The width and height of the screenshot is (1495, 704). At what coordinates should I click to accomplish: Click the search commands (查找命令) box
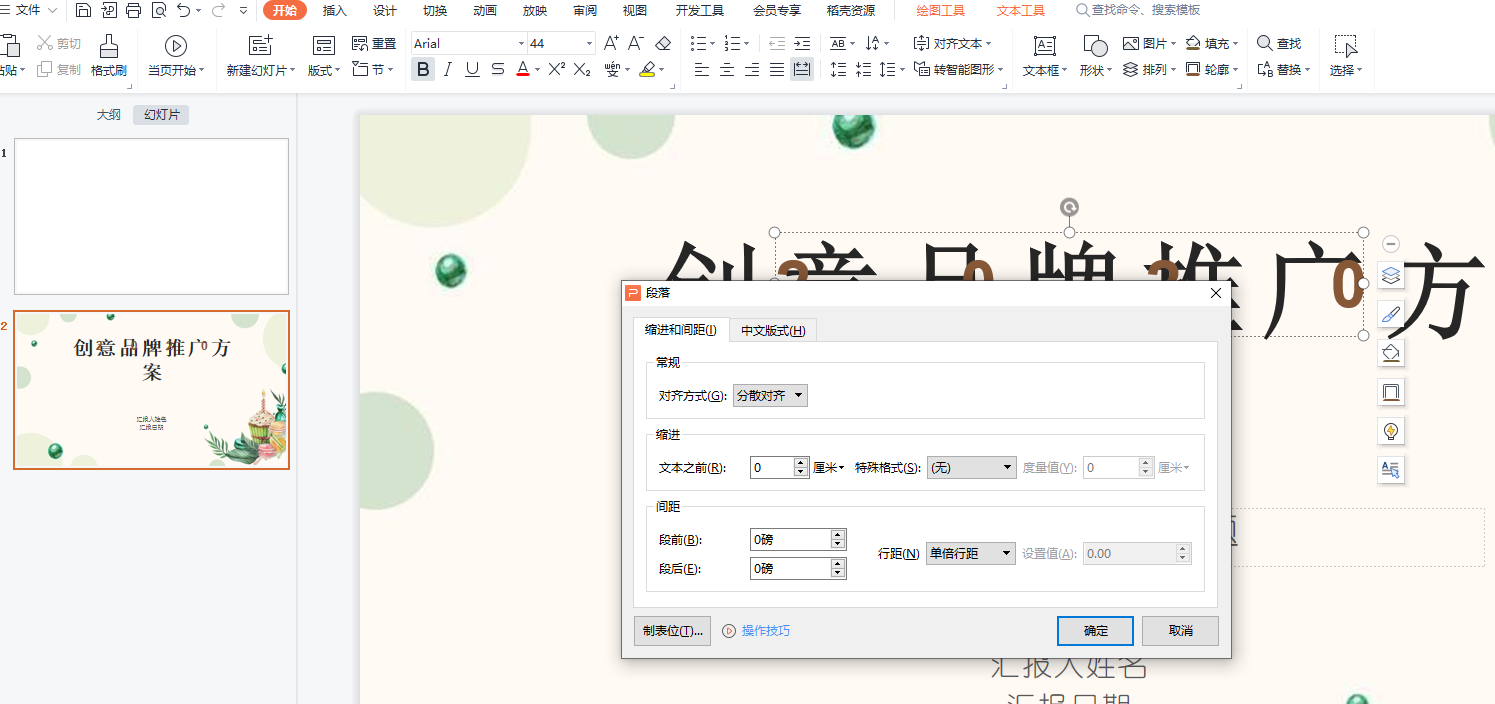click(x=1138, y=10)
